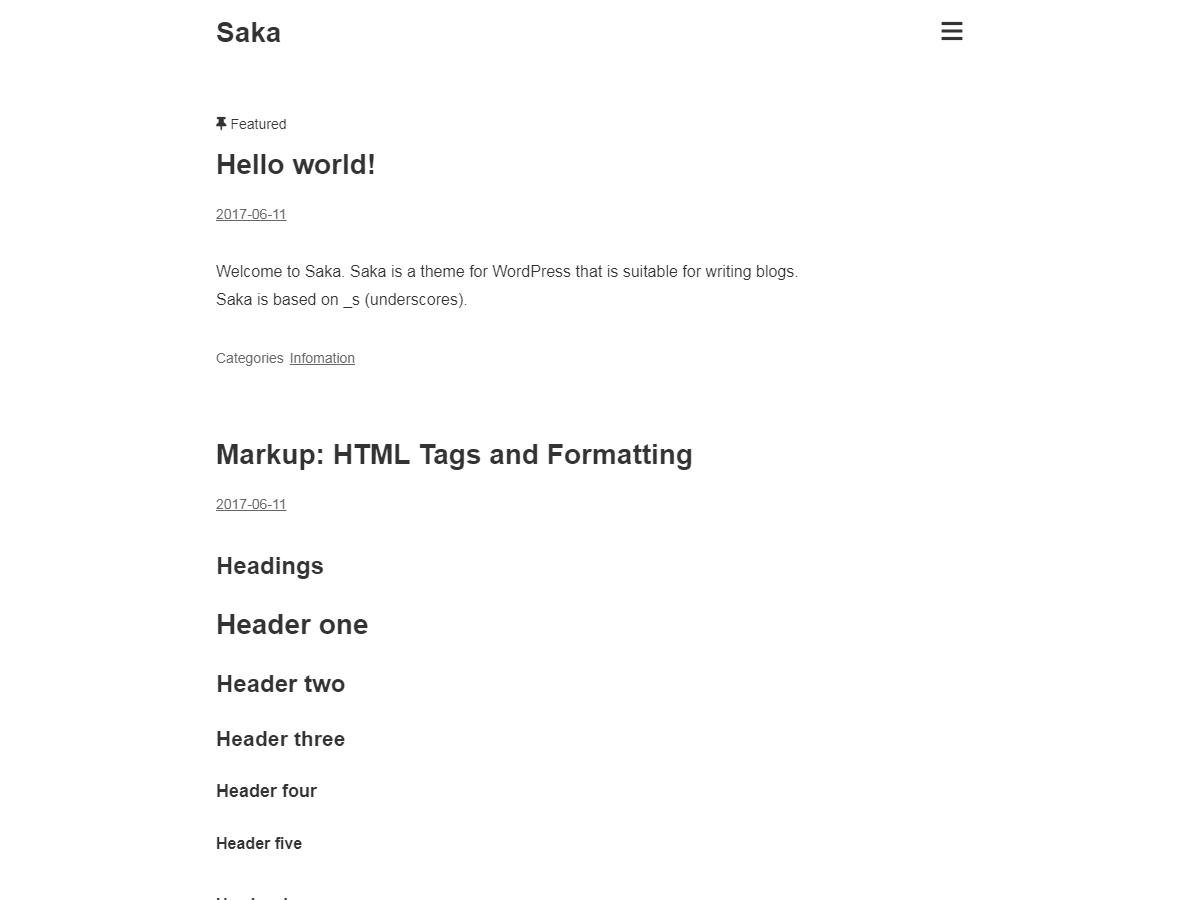
Task: Go to the Saka site home title
Action: 248,33
